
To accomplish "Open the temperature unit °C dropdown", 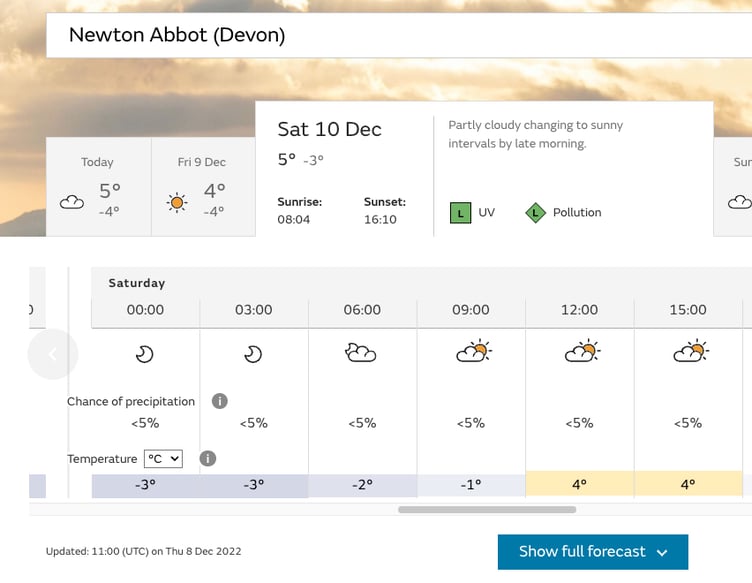I will 163,459.
